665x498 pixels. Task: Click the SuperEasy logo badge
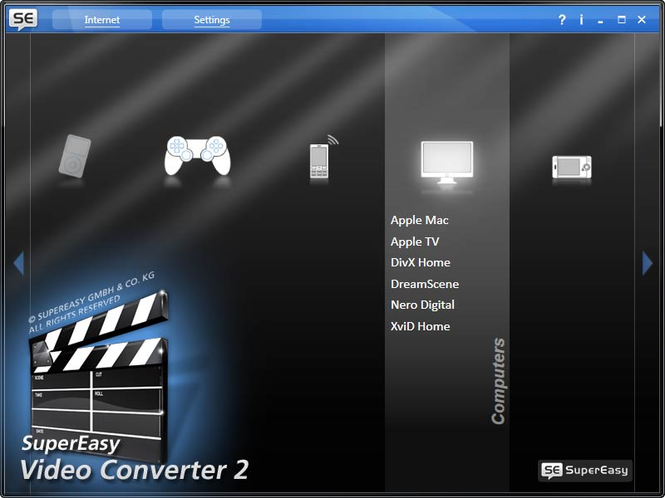click(585, 470)
